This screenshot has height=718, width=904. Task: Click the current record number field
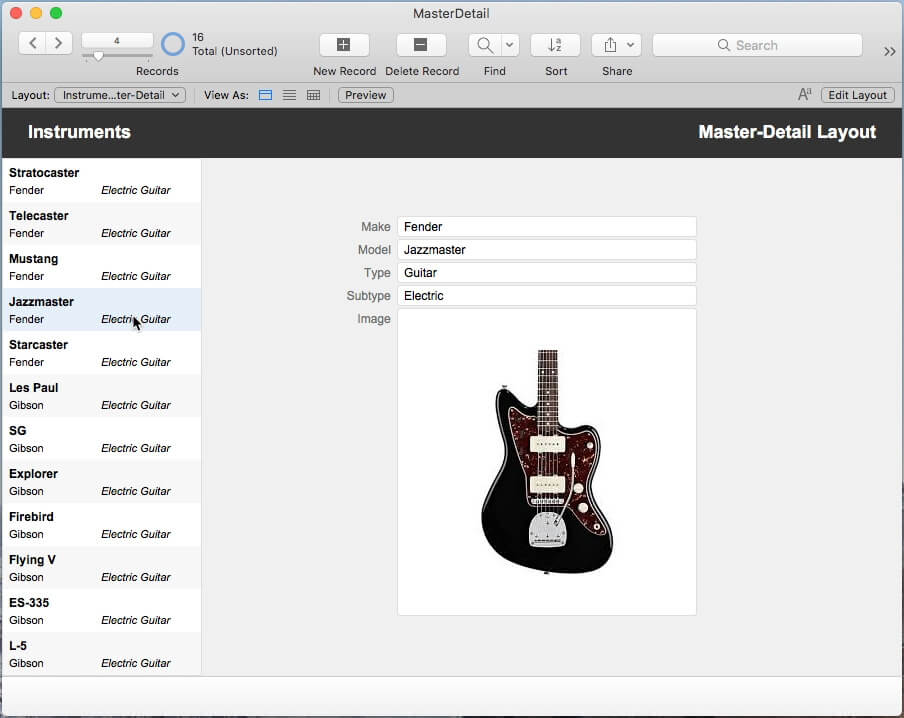117,40
